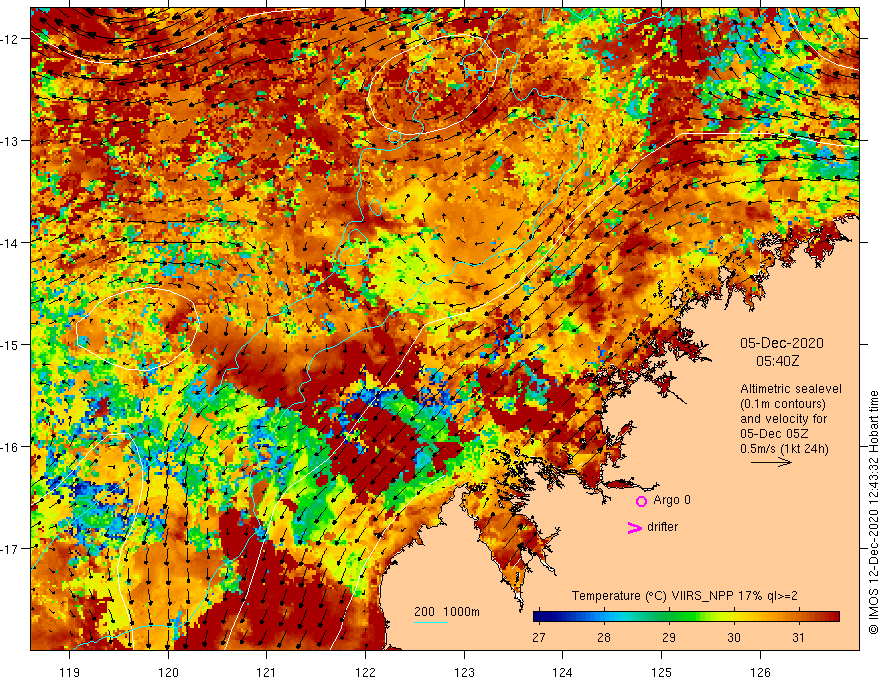Click the 'Altimetric sealevel' legend text
Viewport: 880px width, 680px height.
791,389
